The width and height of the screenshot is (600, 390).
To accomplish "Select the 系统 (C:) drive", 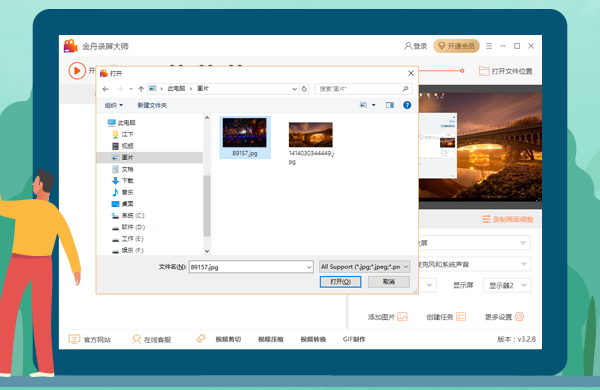I will 128,215.
